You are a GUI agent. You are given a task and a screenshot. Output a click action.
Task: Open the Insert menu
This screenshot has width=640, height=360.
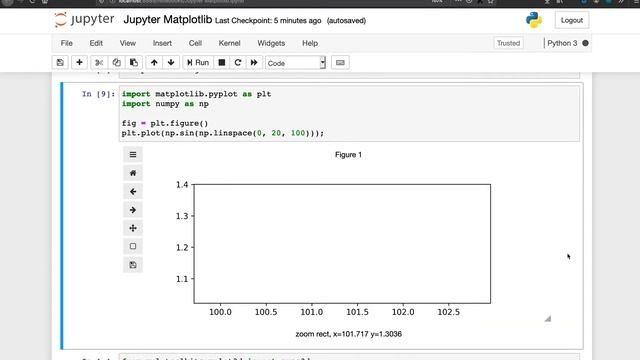162,43
